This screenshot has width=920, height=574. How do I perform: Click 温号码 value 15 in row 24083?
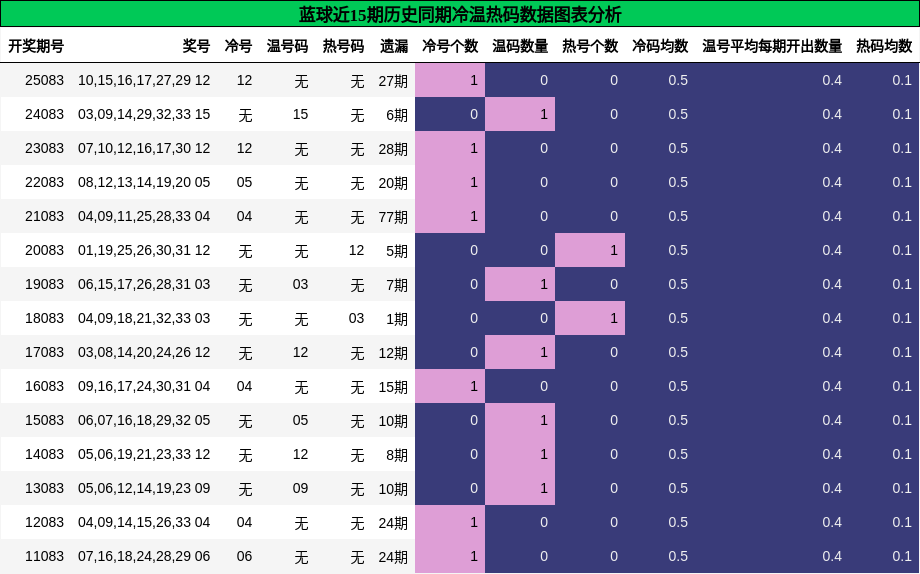[300, 114]
